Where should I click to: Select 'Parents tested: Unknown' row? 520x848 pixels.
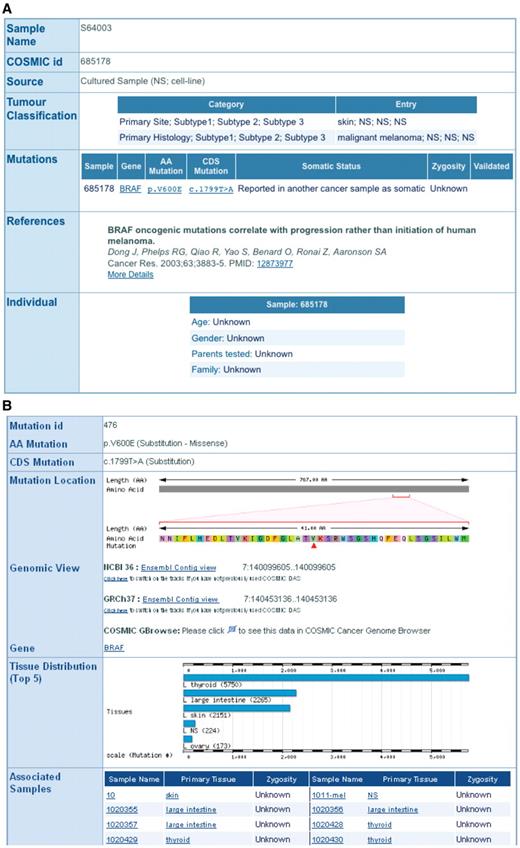click(297, 354)
